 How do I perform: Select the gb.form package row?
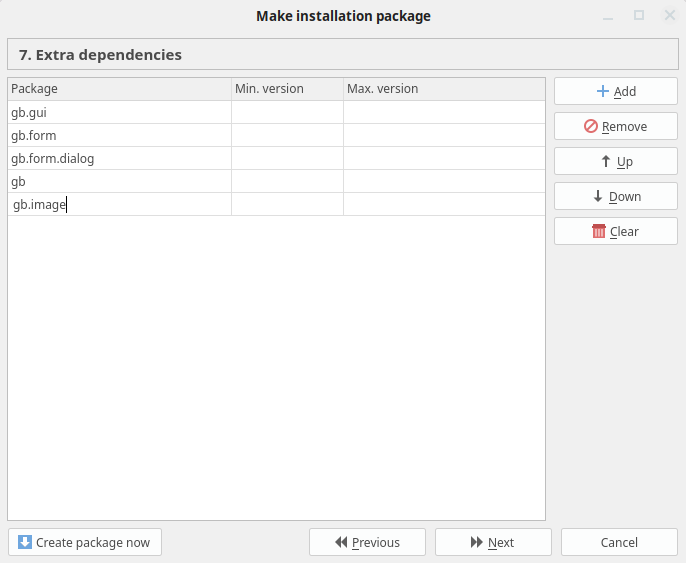coord(276,135)
